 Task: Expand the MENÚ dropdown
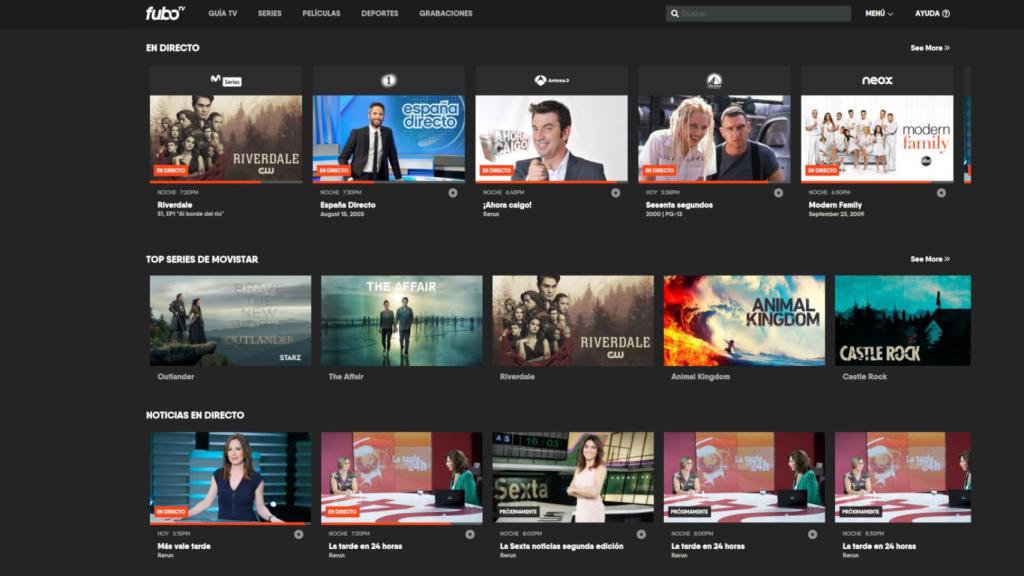point(879,14)
